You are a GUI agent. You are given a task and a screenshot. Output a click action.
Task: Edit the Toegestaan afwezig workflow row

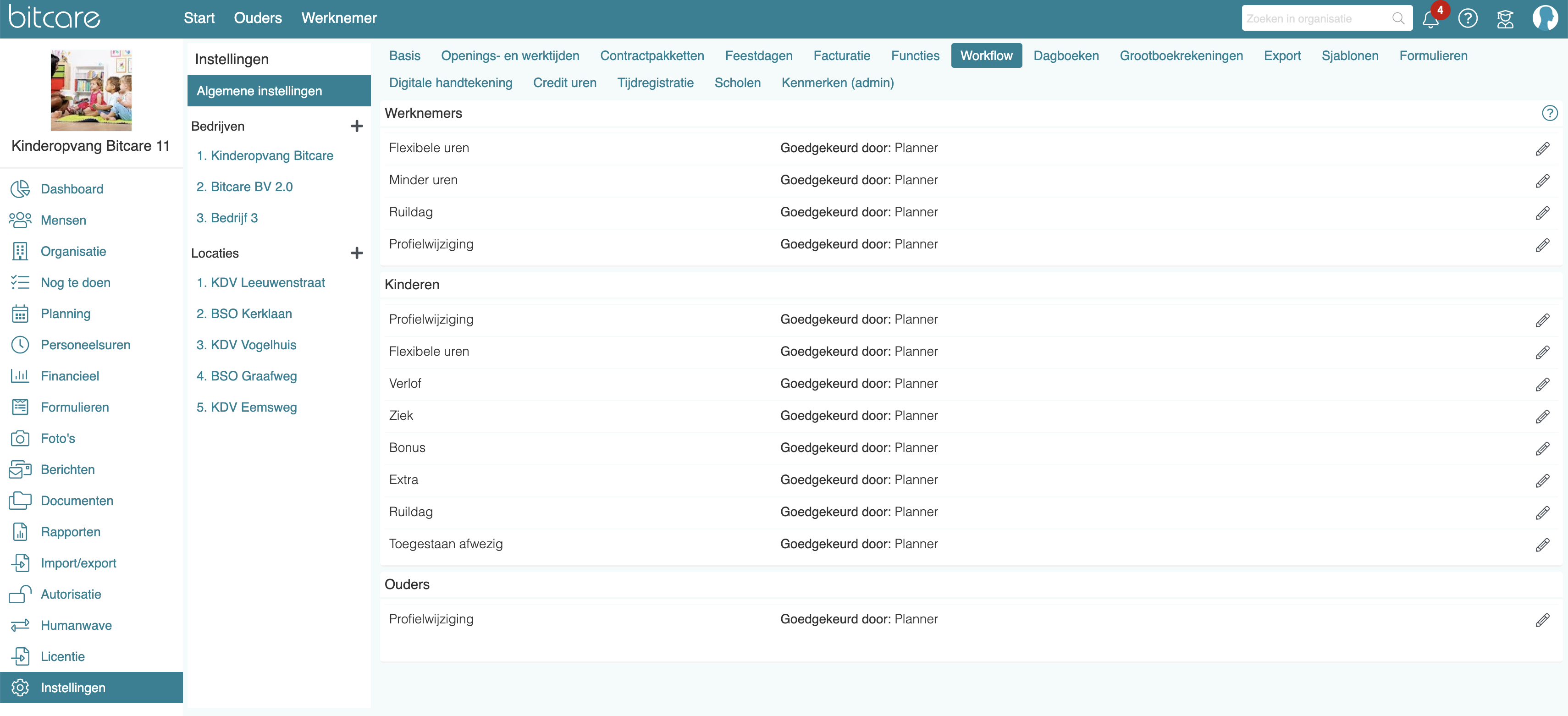click(1542, 545)
